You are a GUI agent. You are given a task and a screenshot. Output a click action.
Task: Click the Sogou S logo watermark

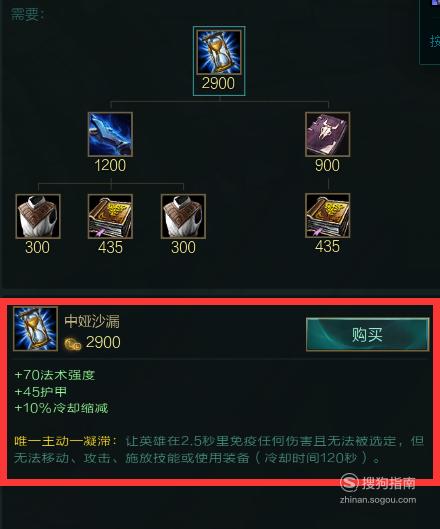click(349, 482)
